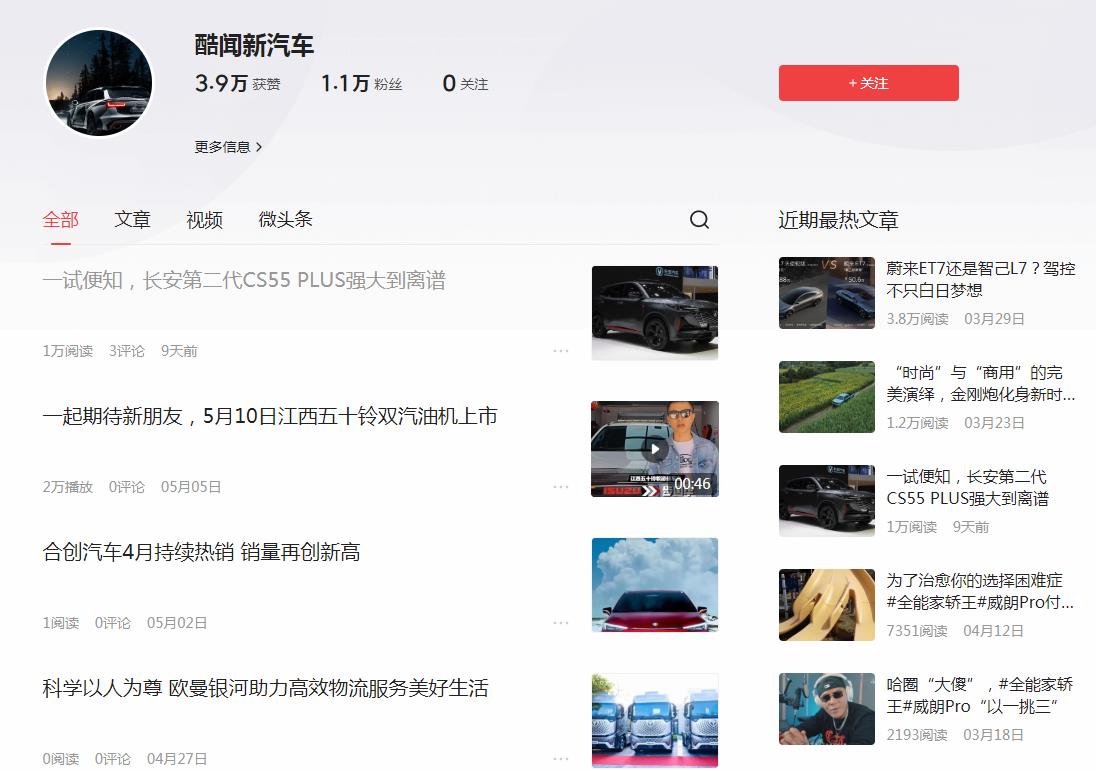Open more options for 合创汽车 article
The height and width of the screenshot is (771, 1096).
coord(561,623)
